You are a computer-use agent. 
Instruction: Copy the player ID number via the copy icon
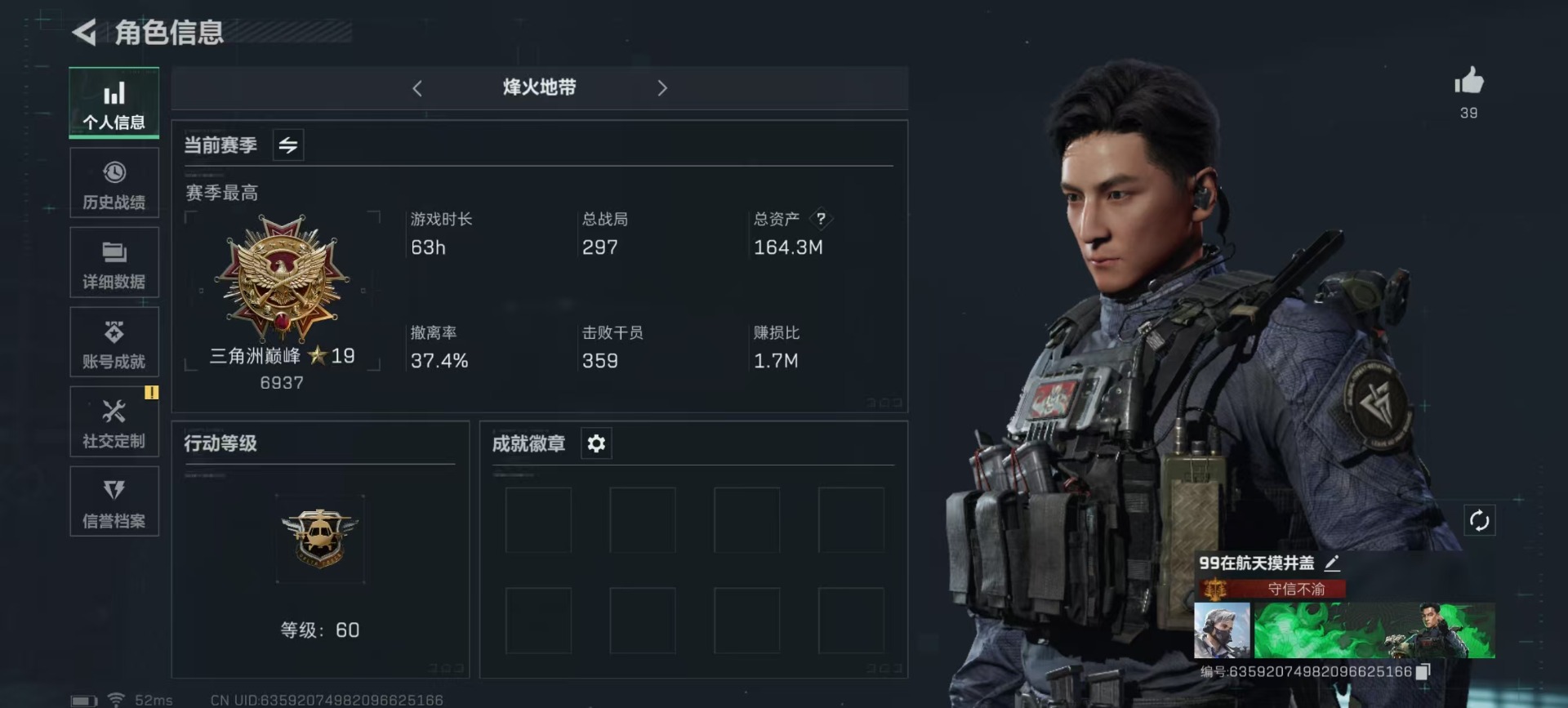(x=1423, y=671)
